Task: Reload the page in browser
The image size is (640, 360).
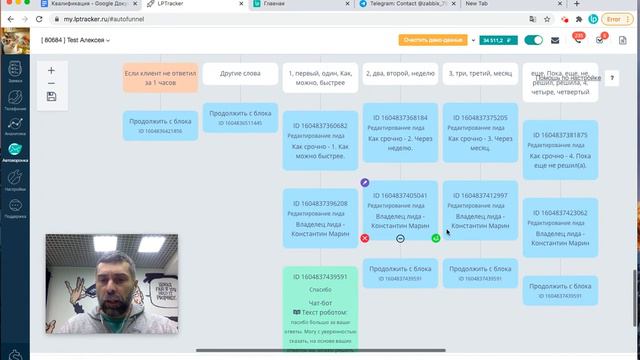Action: (x=39, y=19)
